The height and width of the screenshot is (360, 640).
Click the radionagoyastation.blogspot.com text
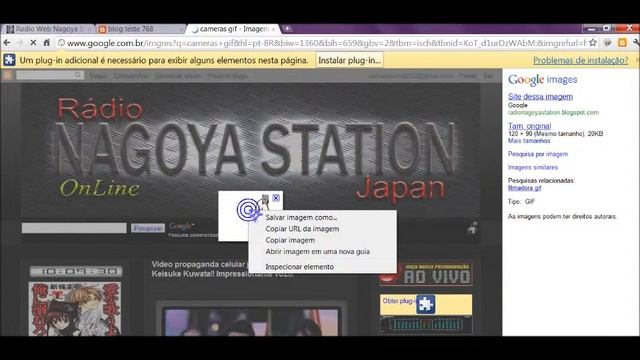click(553, 112)
